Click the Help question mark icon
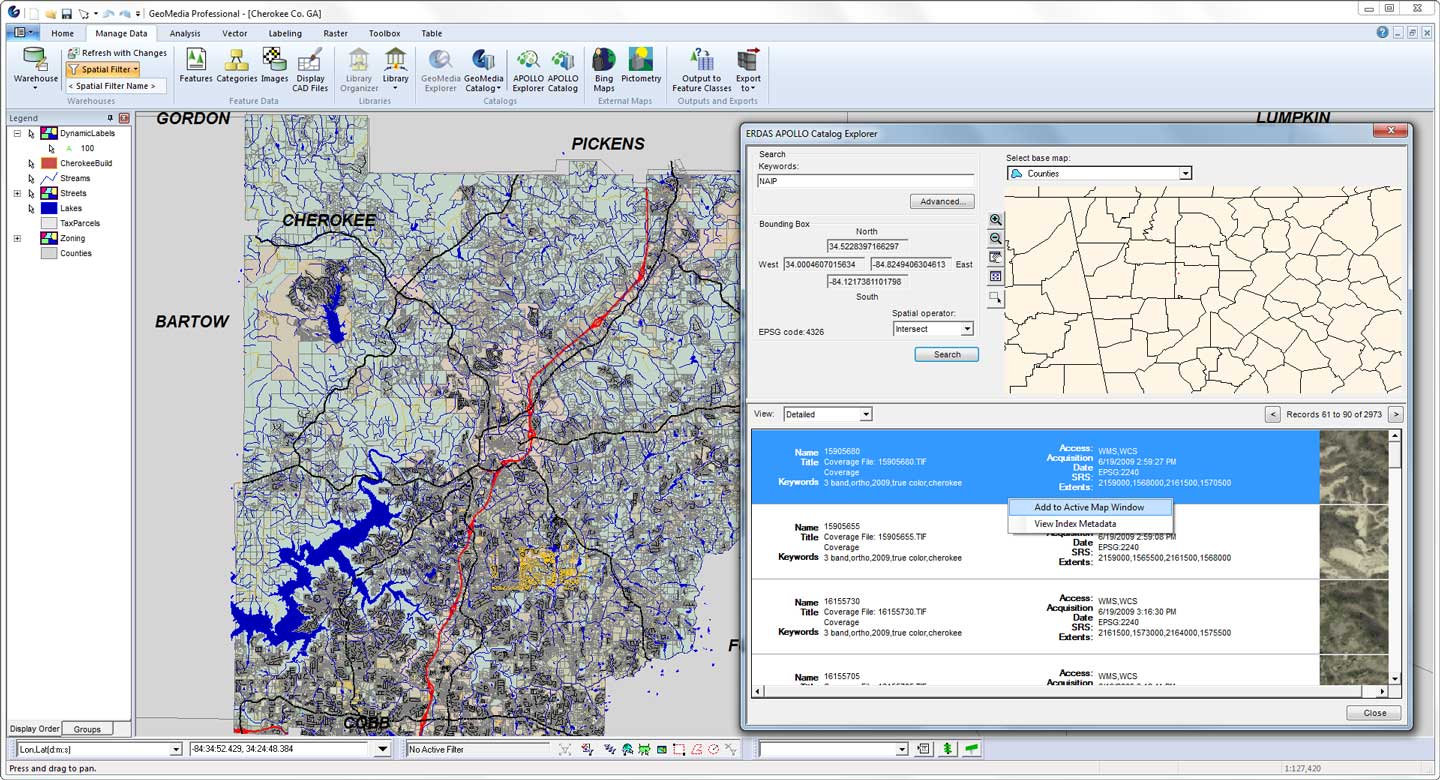The height and width of the screenshot is (780, 1440). pos(1382,32)
